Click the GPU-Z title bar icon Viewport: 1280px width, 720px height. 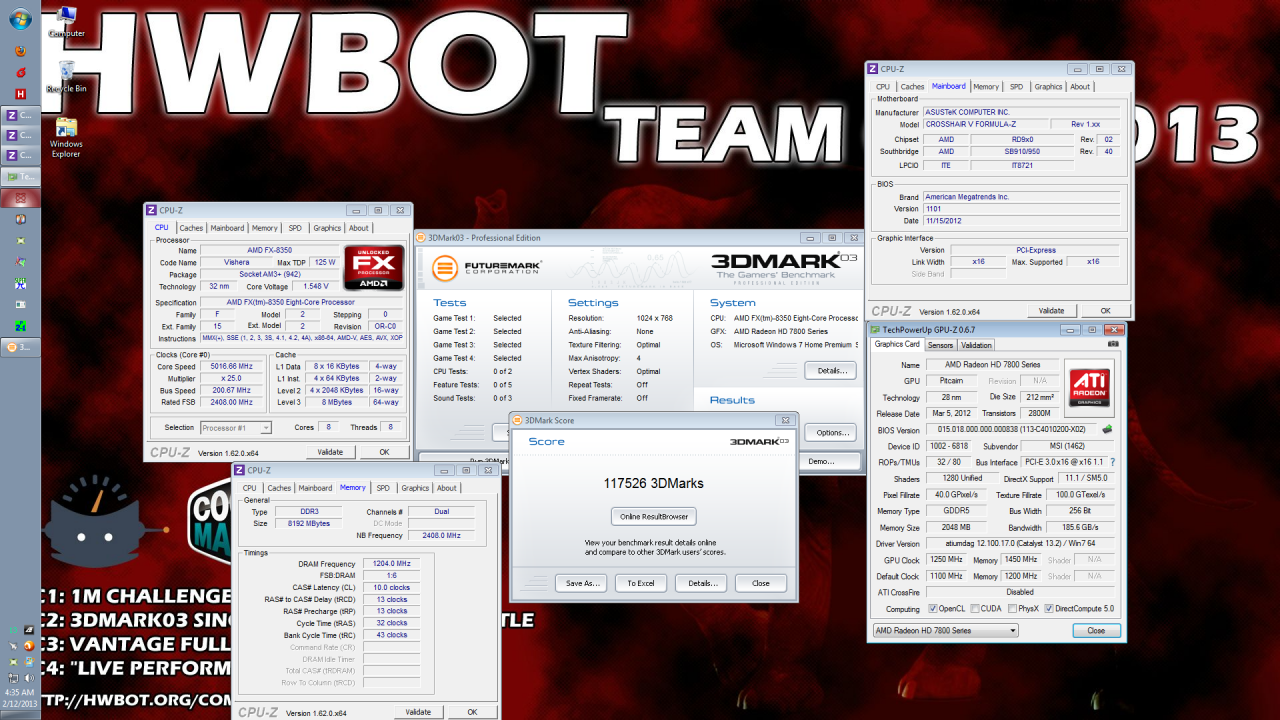[x=876, y=330]
